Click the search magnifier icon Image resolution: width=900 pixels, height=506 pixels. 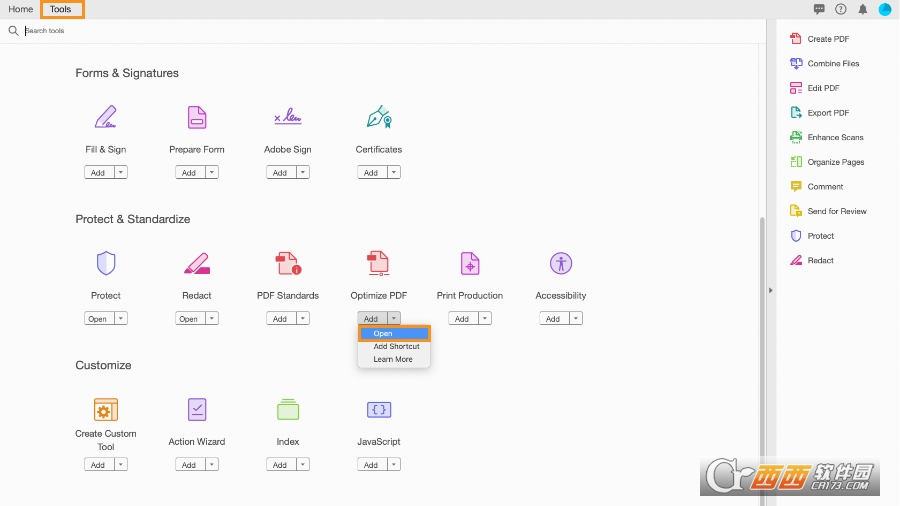[x=13, y=31]
